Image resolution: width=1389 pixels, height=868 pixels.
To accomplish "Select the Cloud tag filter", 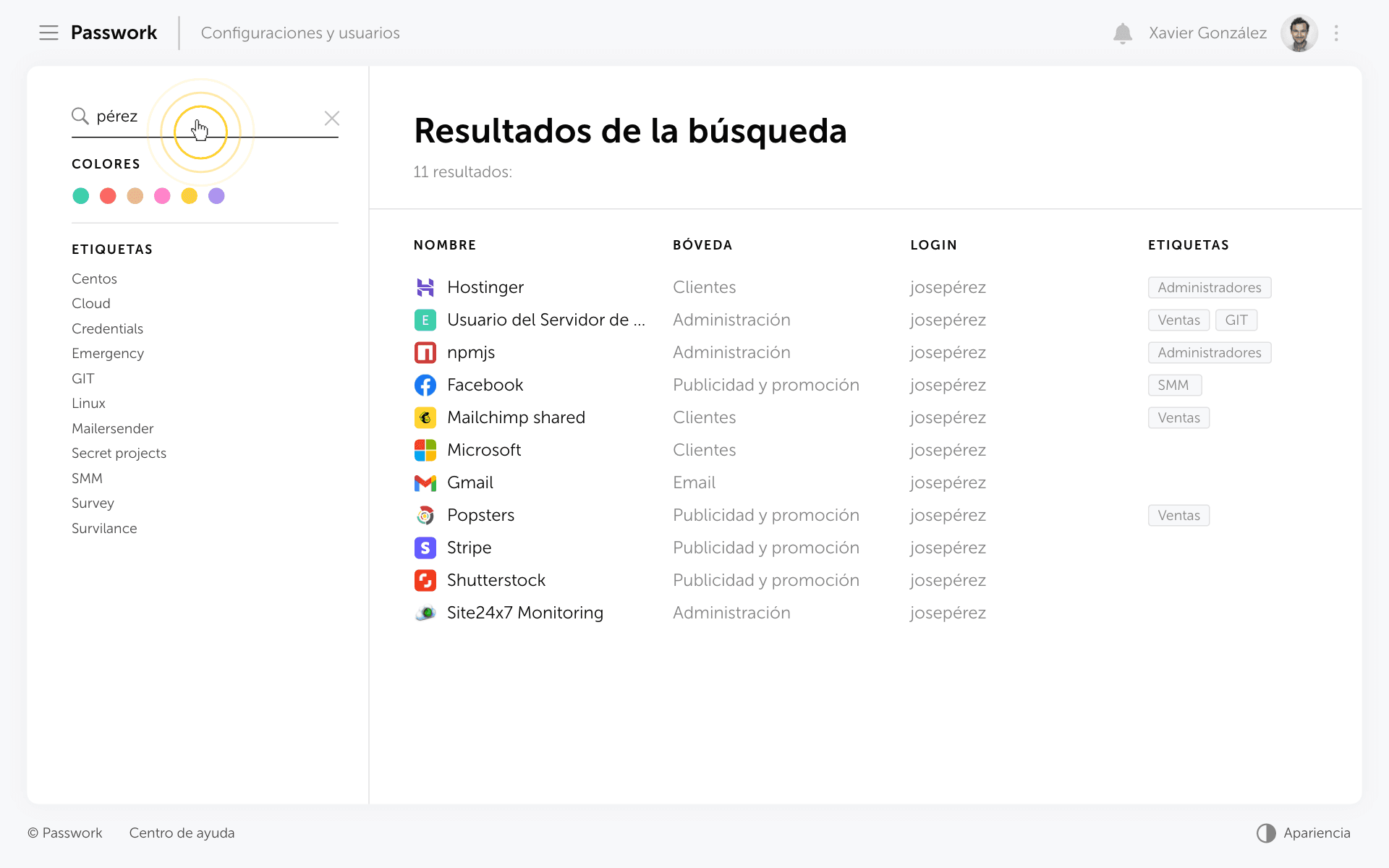I will (x=91, y=303).
